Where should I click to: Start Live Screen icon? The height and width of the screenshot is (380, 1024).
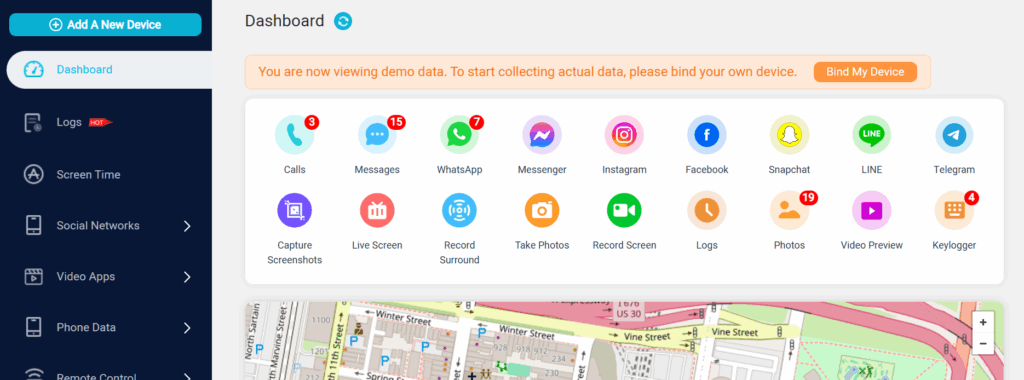point(377,210)
